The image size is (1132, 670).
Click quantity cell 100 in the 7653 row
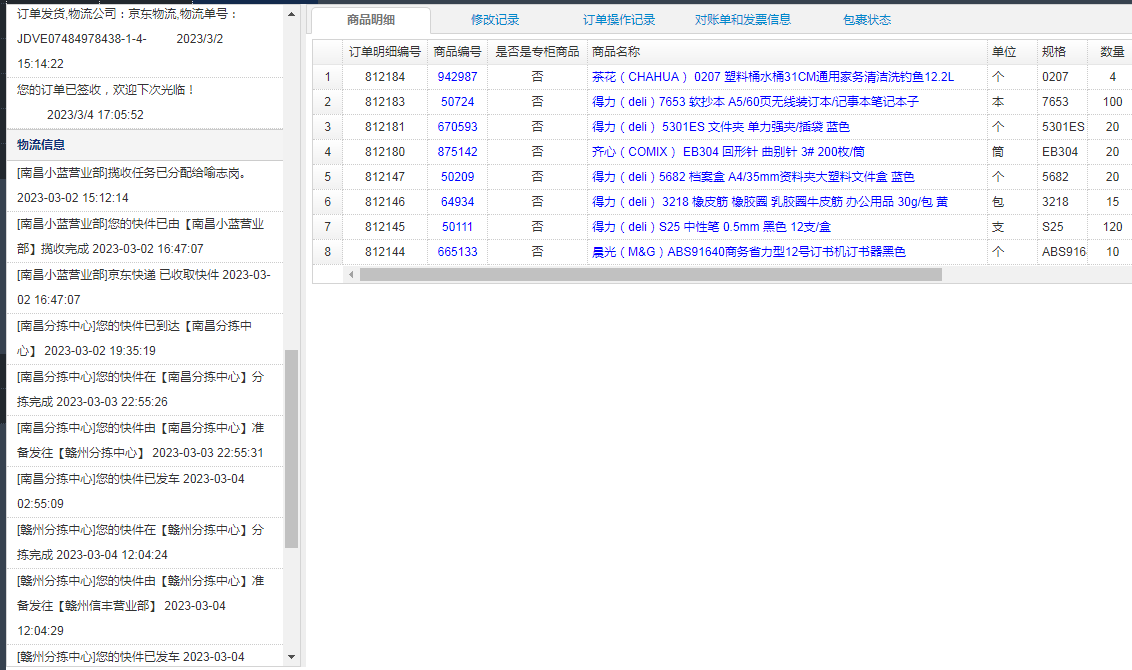click(1112, 102)
